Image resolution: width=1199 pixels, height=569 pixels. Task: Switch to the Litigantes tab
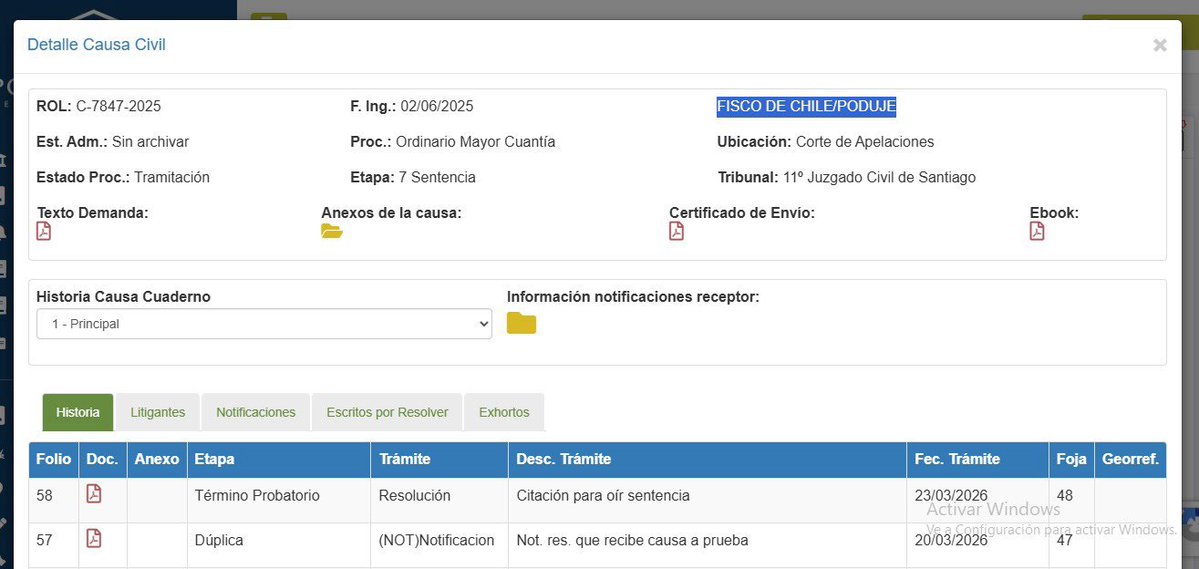pos(158,412)
